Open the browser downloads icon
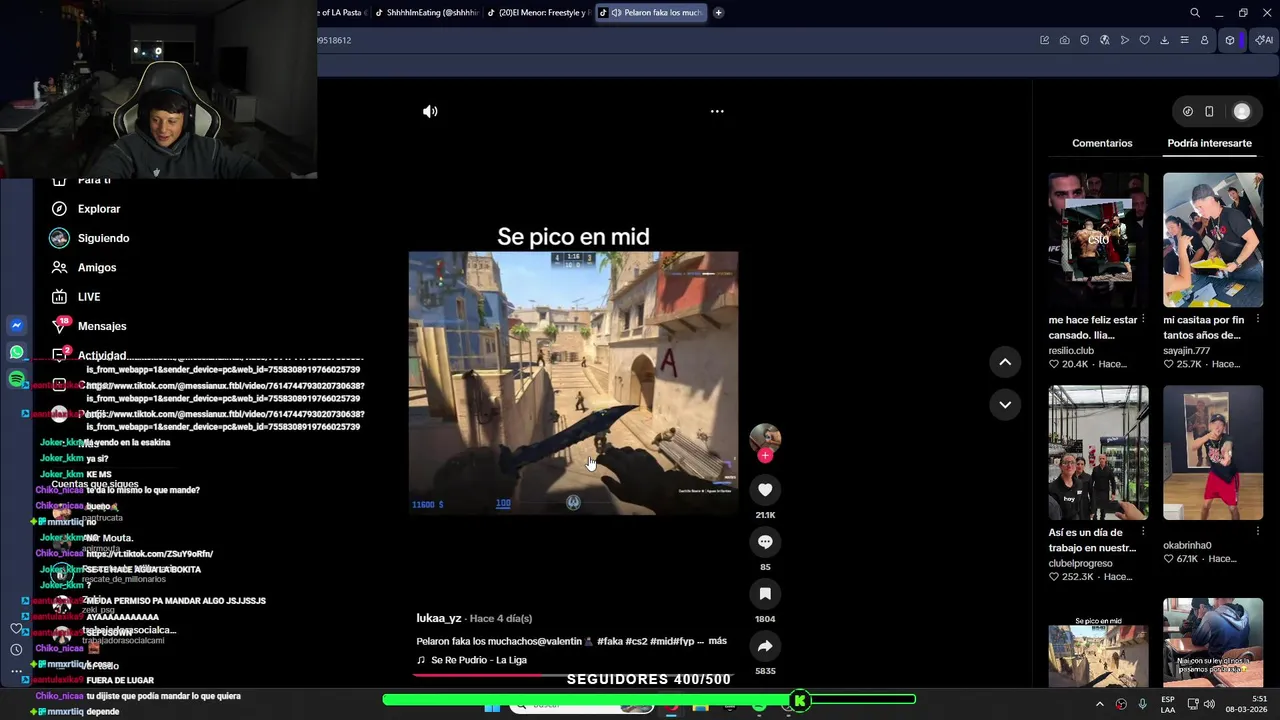Screen dimensions: 1280x720 point(1164,40)
